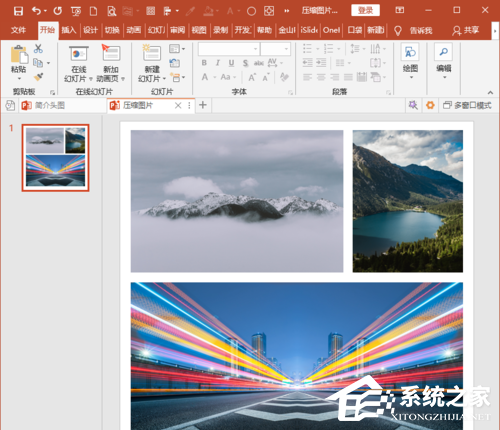Select slide 1 thumbnail in panel
500x430 pixels.
pos(56,158)
